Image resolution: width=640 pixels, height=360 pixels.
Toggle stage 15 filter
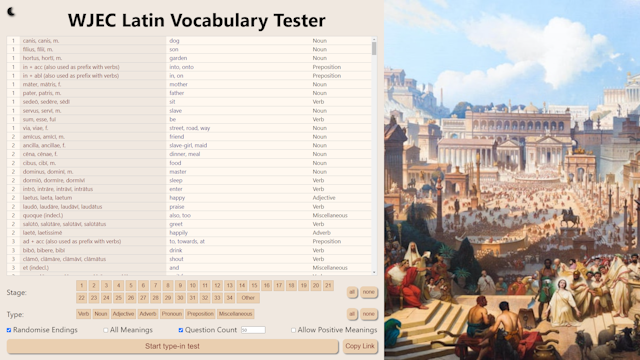[x=254, y=286]
